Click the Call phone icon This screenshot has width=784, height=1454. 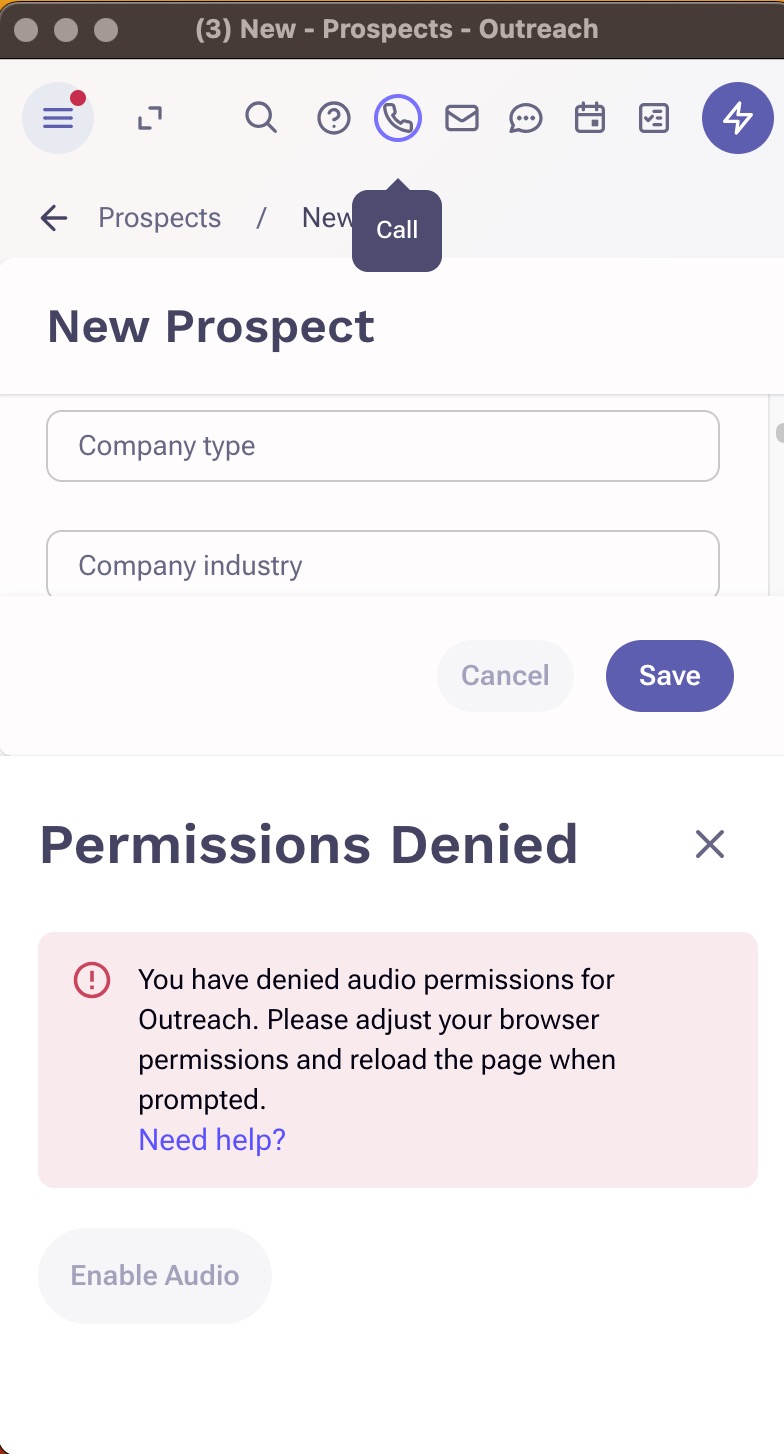point(398,118)
